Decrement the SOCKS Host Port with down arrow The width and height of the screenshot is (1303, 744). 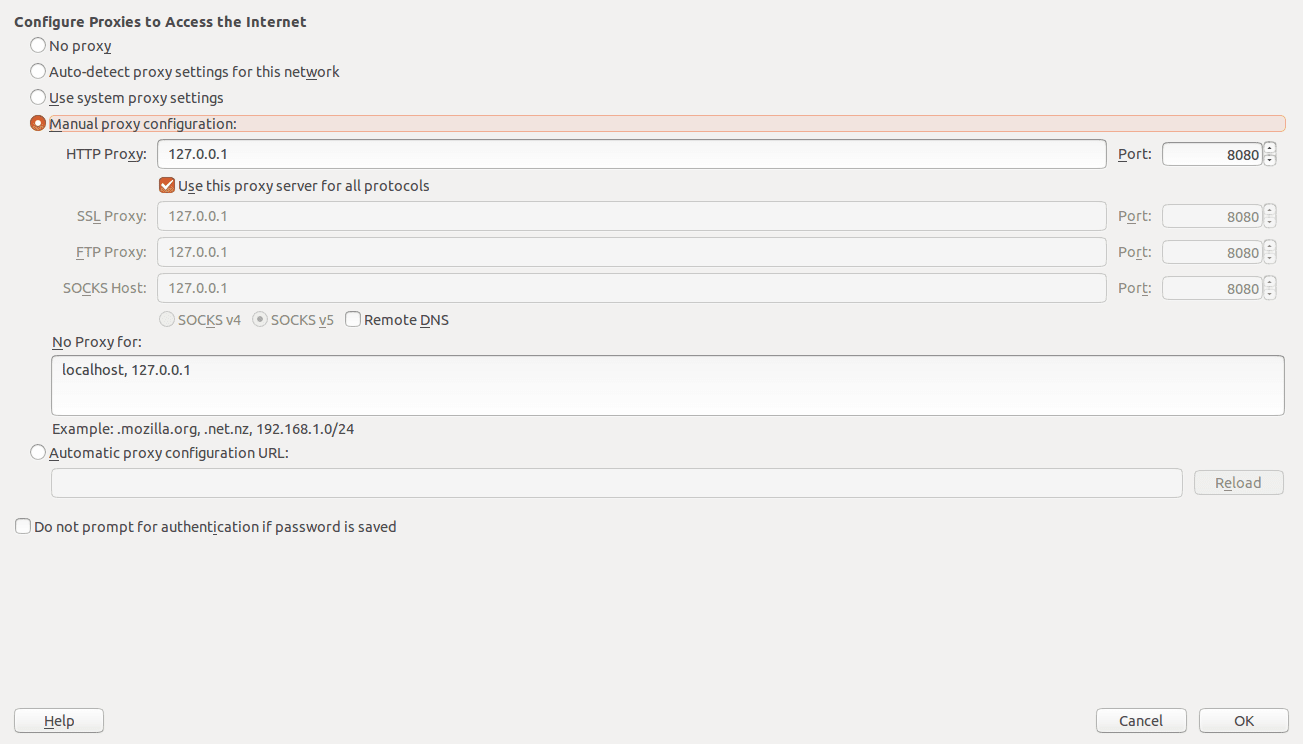(1269, 292)
